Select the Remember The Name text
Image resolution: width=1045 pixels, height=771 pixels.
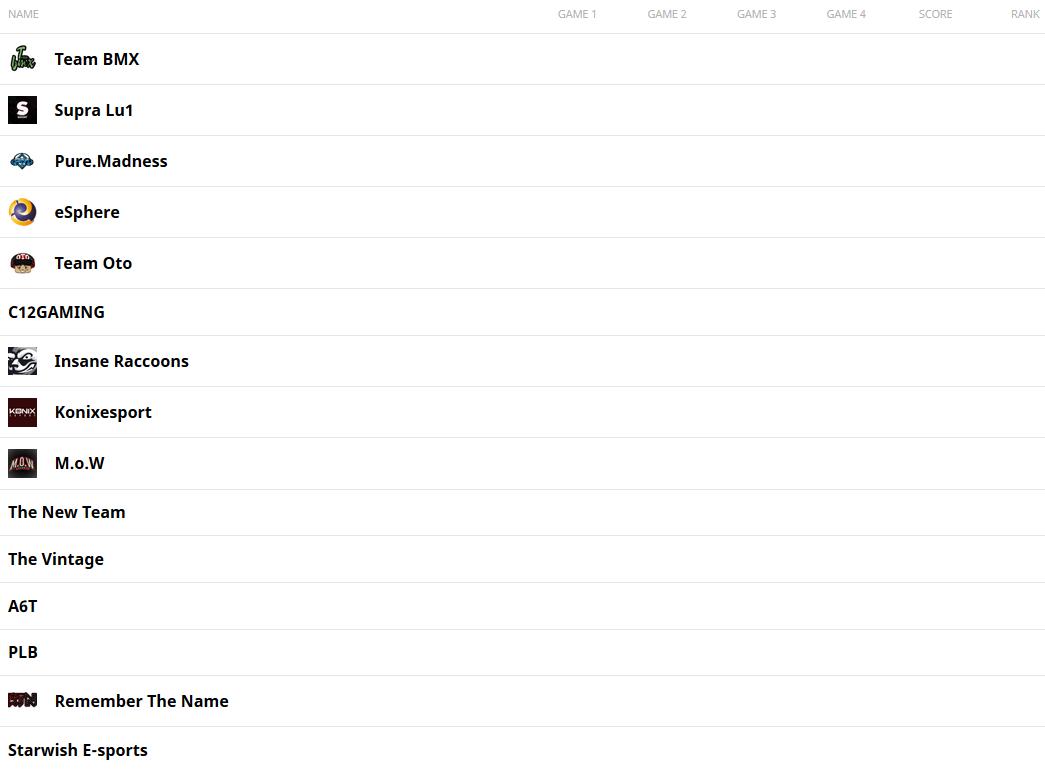[141, 701]
